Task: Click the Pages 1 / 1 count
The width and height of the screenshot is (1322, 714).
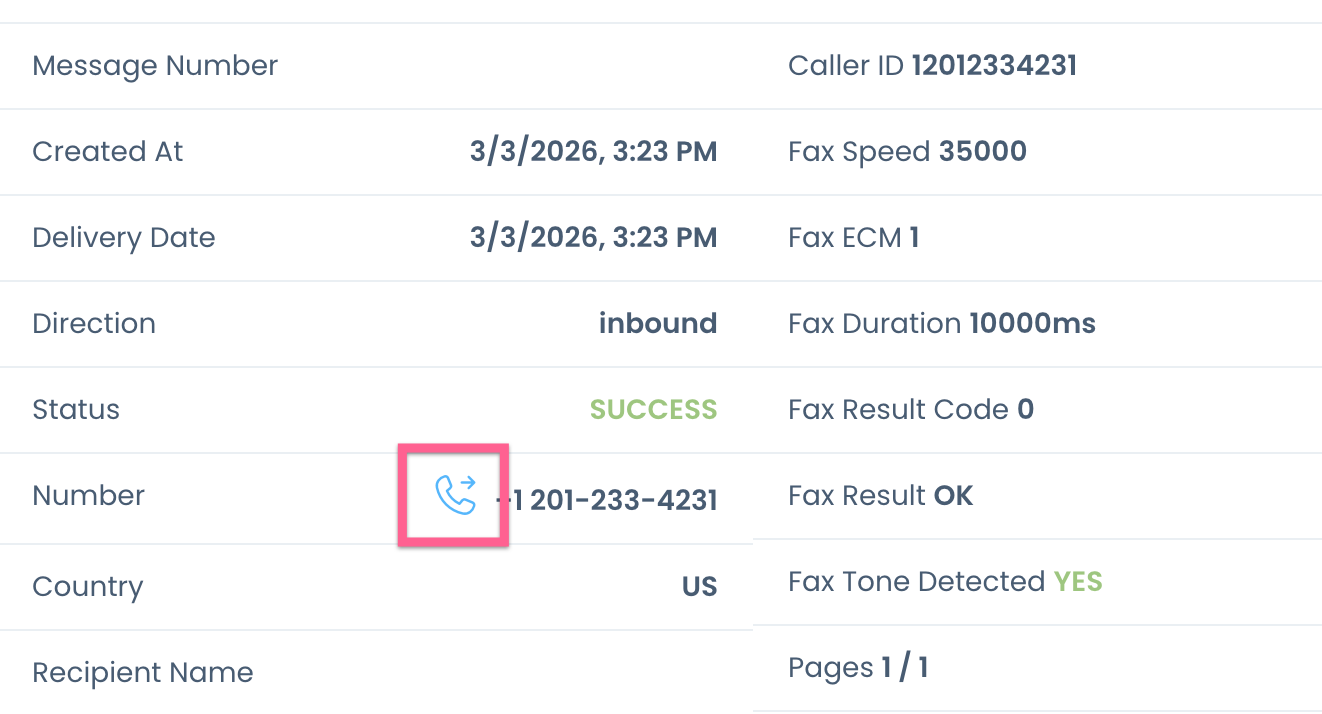Action: pos(904,668)
